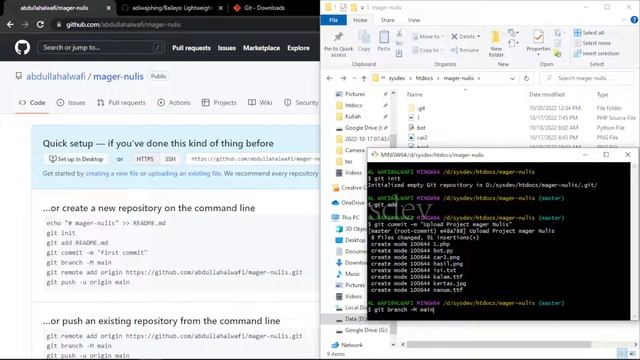Close the Baileys Lightweight browser tab

[x=220, y=8]
